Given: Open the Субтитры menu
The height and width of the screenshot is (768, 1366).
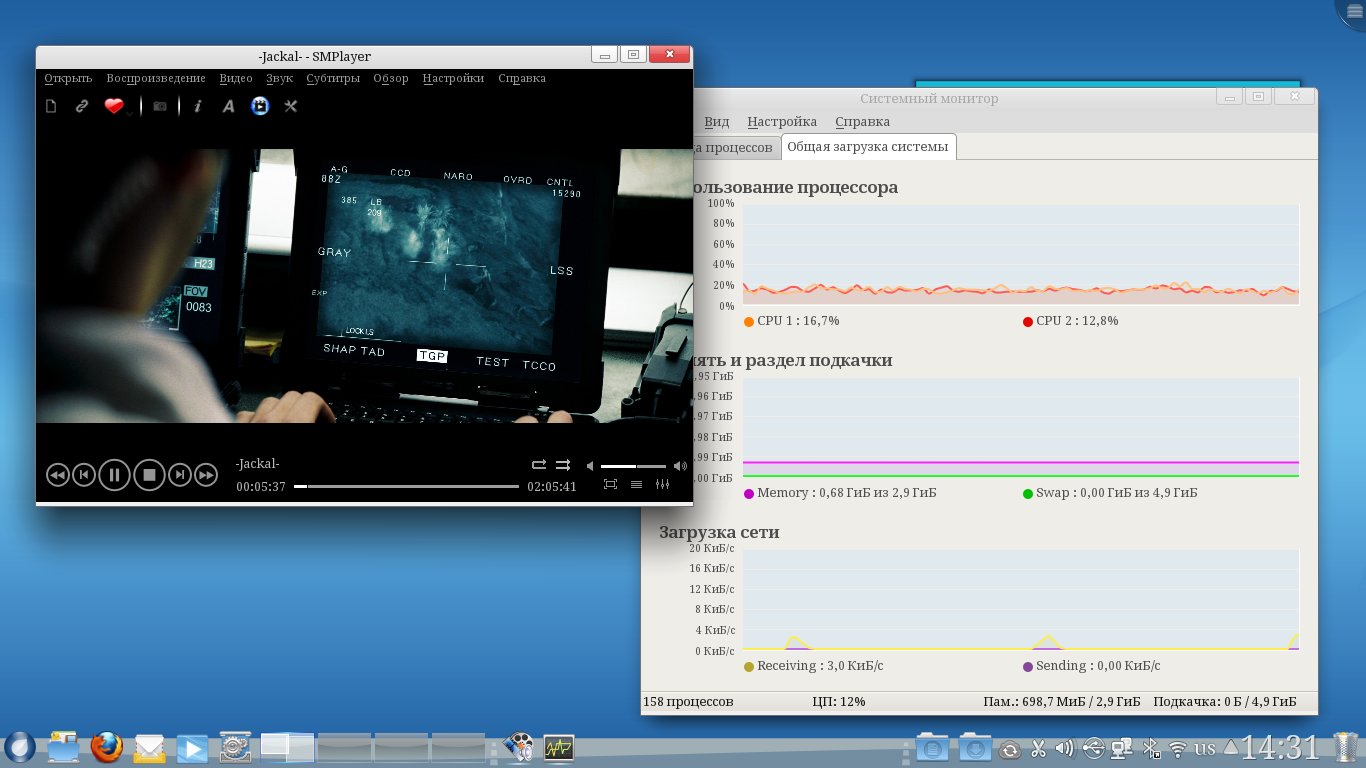Looking at the screenshot, I should pos(333,78).
